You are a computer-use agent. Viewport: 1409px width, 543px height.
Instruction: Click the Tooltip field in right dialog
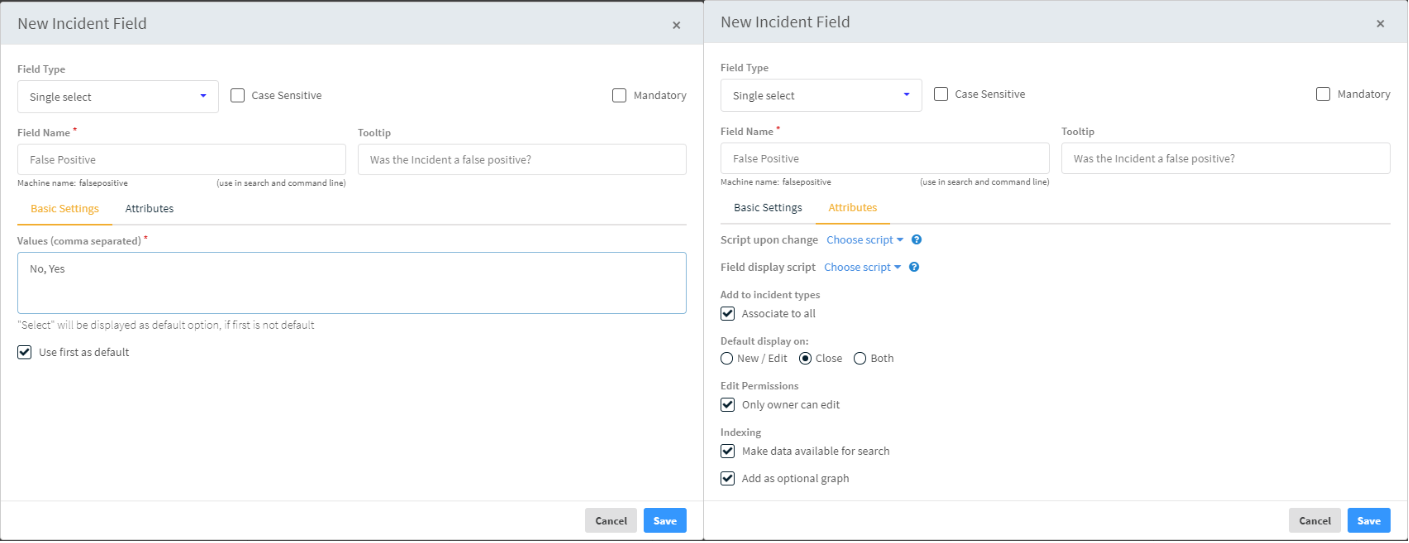pyautogui.click(x=1225, y=159)
